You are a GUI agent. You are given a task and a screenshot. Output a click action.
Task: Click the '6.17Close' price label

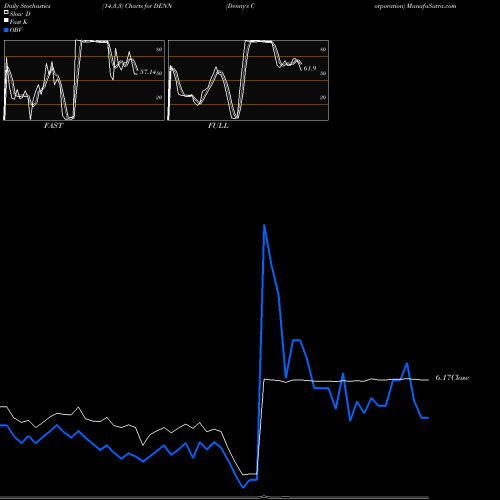452,377
